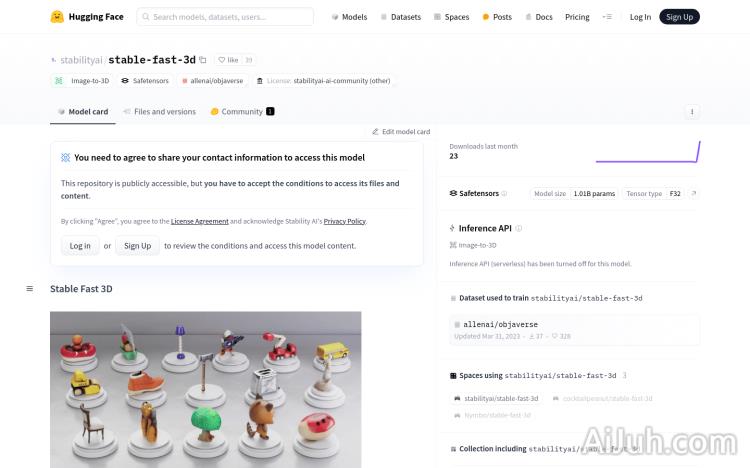Open the table of contents icon
The image size is (750, 468).
click(x=30, y=289)
